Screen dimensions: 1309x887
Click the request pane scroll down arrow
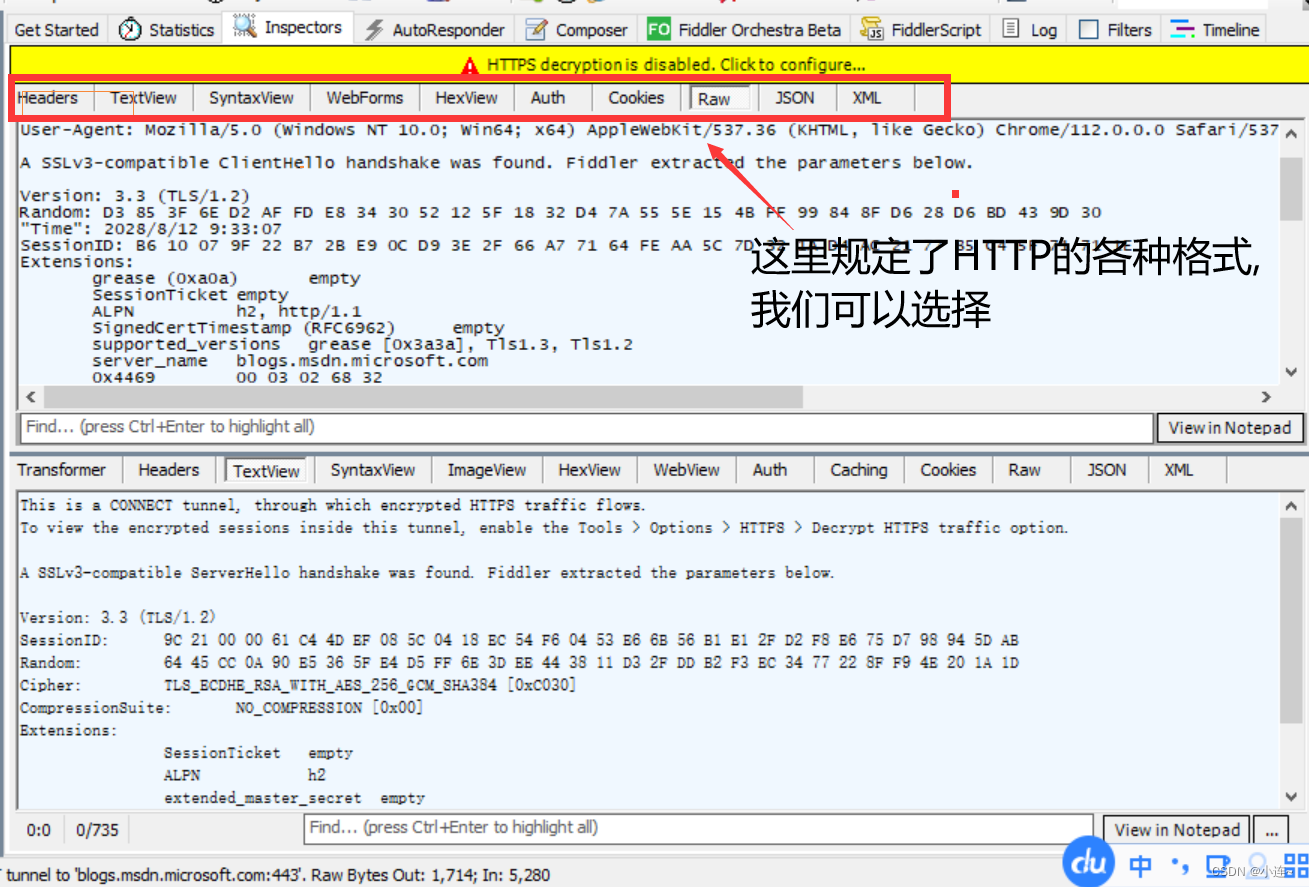point(1291,373)
